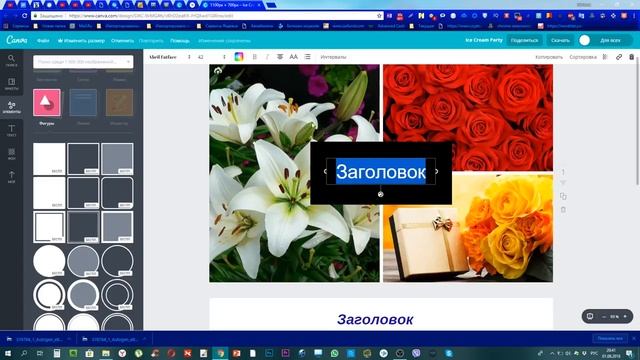Open the Uploads tab in the sidebar
Viewport: 640px width, 360px height.
[x=11, y=177]
